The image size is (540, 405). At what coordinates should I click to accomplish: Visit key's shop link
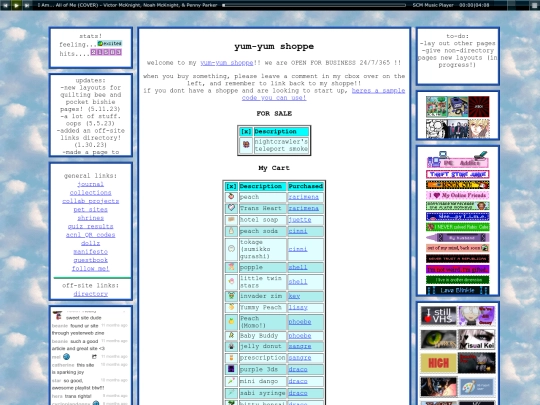click(x=294, y=296)
